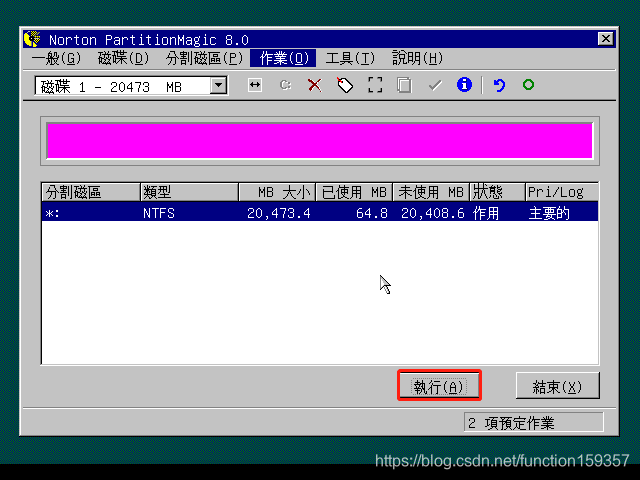Click the red X delete partition icon
This screenshot has width=640, height=480.
pyautogui.click(x=315, y=85)
